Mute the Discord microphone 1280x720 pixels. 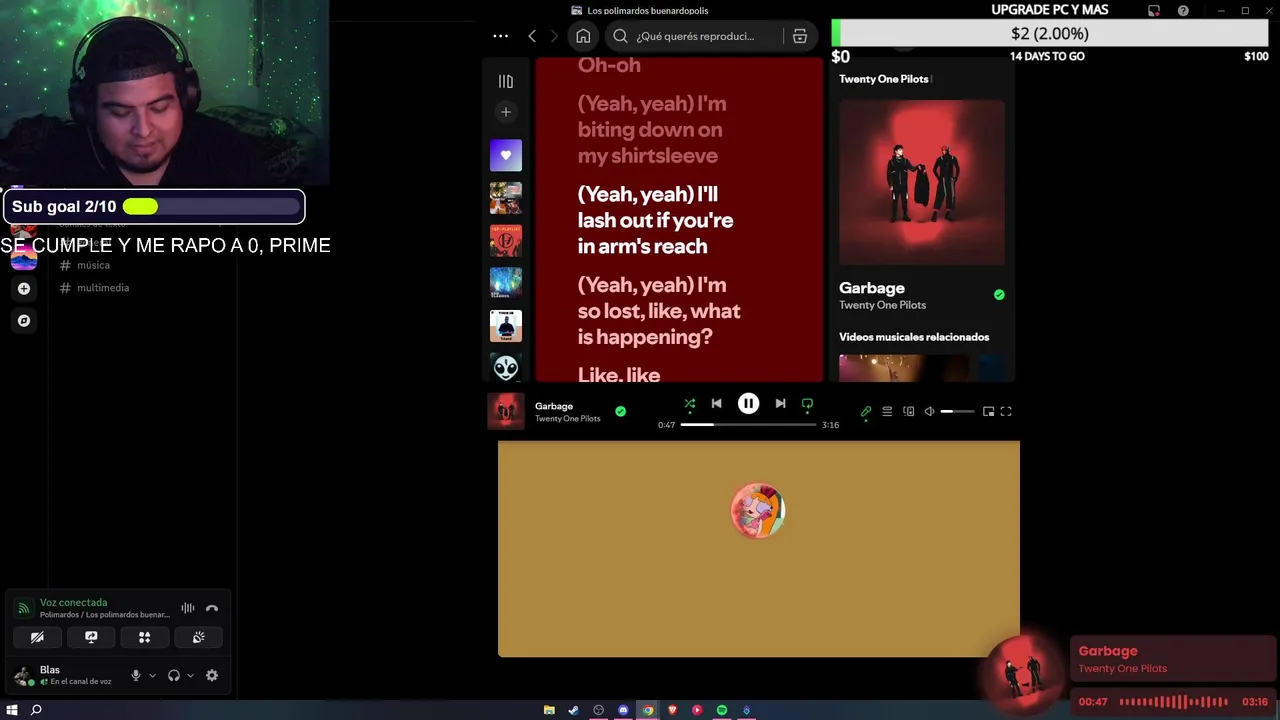(x=136, y=675)
